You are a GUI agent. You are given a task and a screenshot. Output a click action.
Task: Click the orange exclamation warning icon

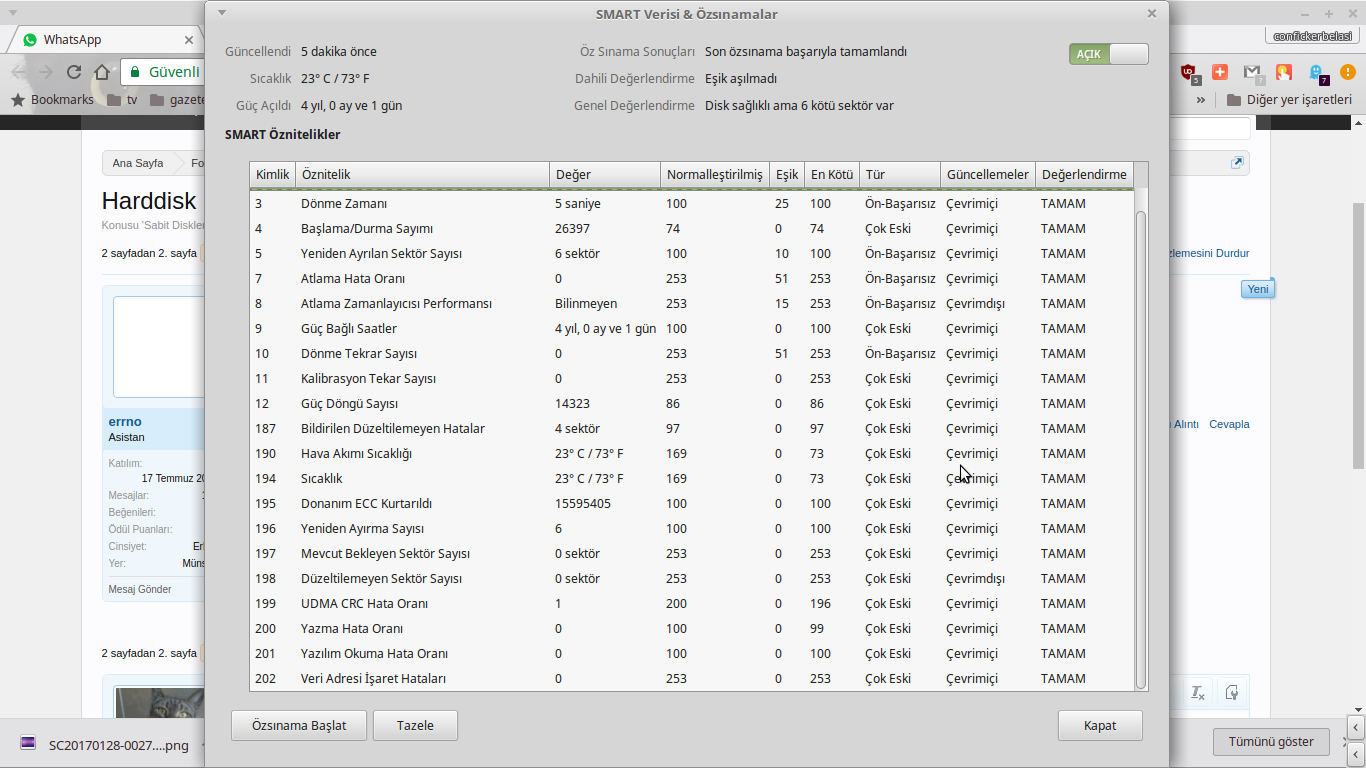point(1347,72)
